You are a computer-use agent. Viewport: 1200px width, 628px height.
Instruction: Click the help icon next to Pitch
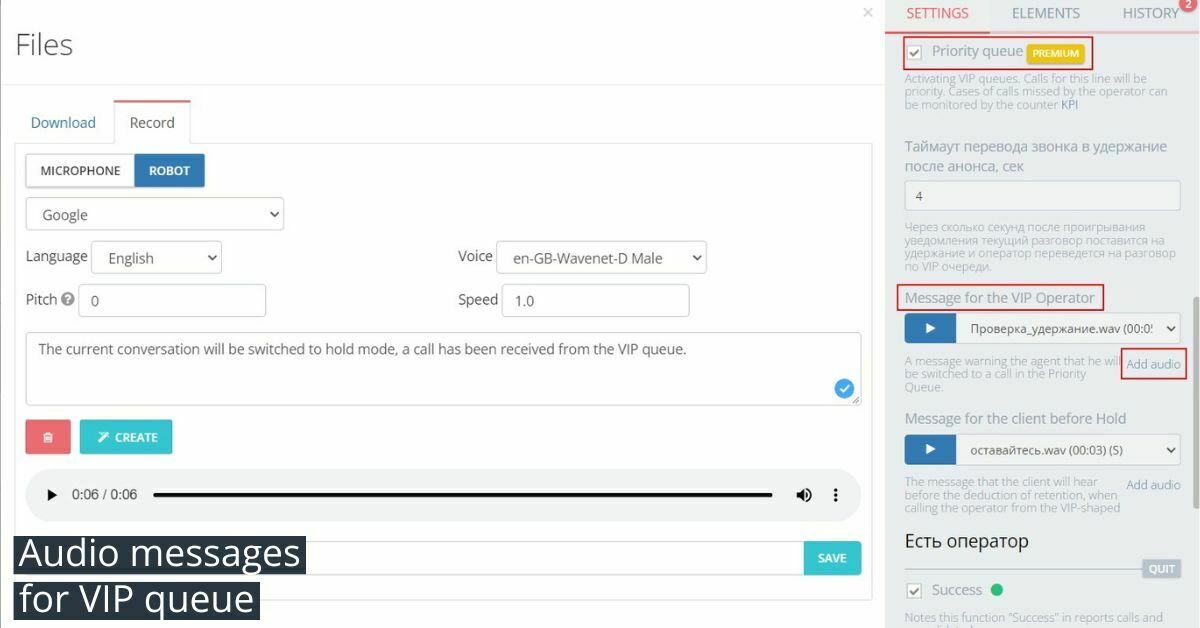[x=66, y=299]
